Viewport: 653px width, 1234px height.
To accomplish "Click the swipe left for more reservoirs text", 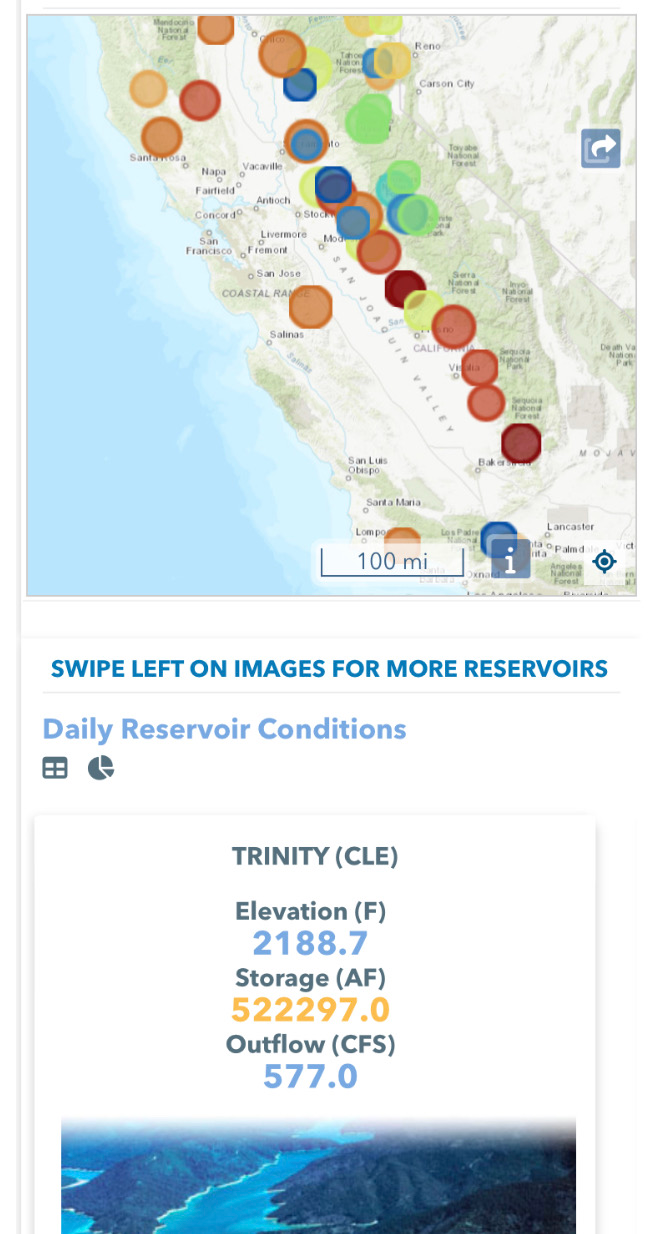I will click(329, 669).
